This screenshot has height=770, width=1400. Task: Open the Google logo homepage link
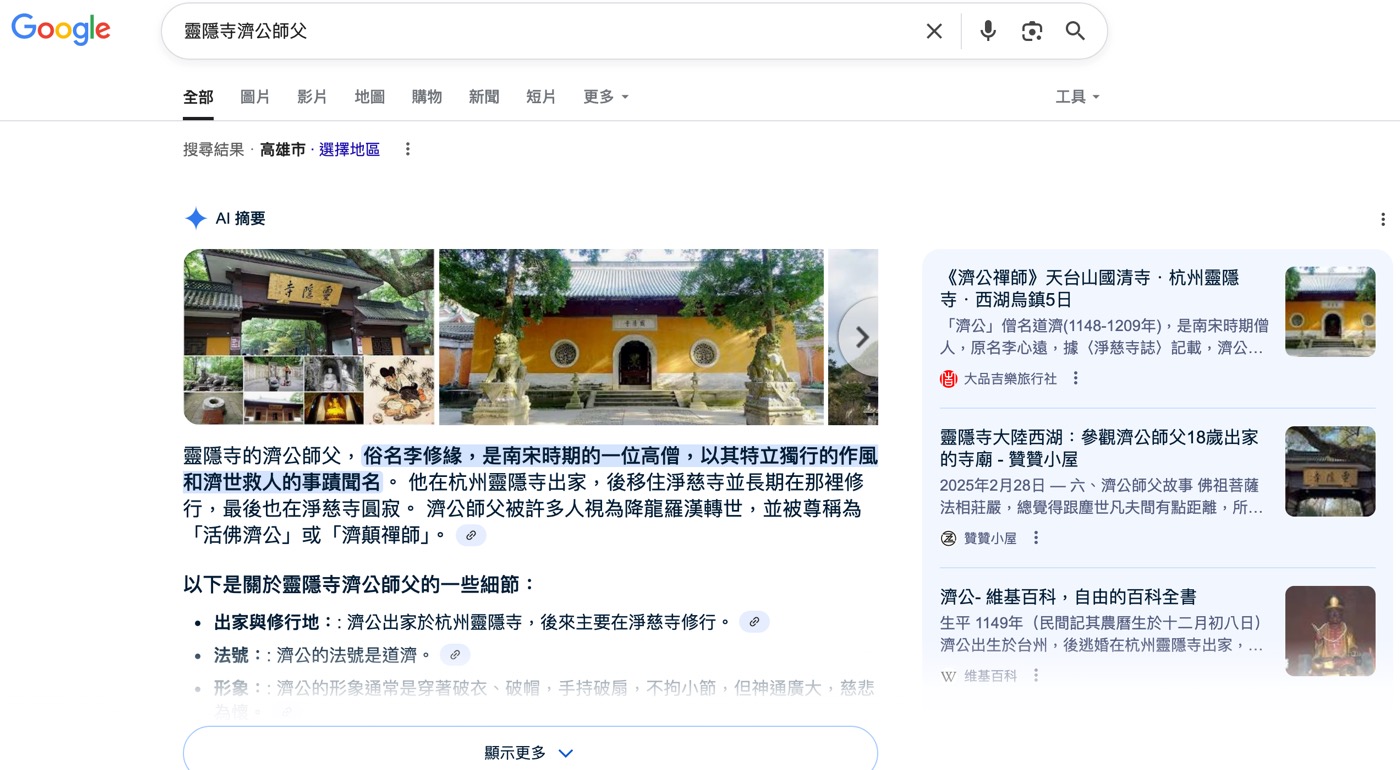tap(61, 30)
